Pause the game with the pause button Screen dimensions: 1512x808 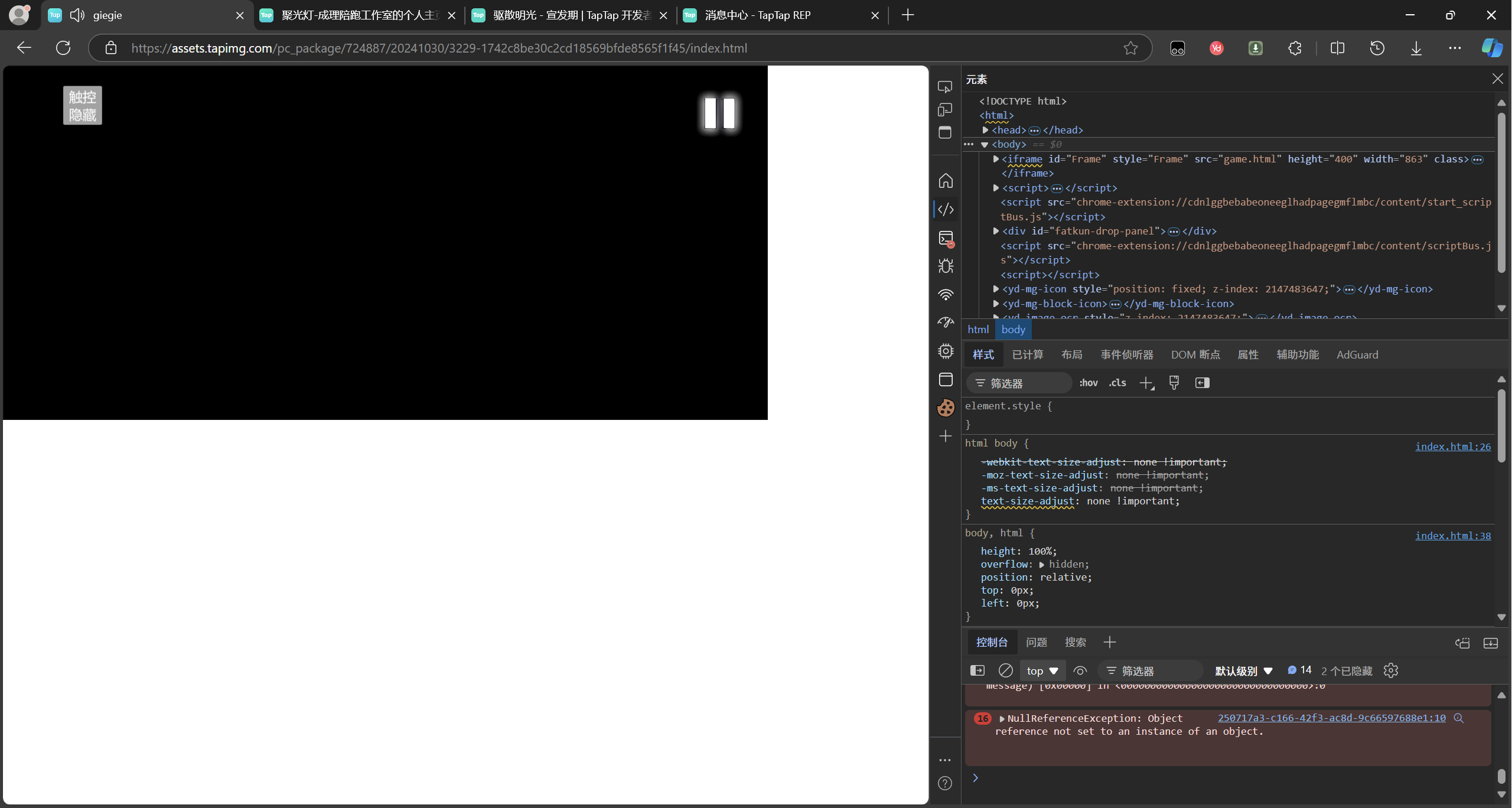click(x=719, y=113)
